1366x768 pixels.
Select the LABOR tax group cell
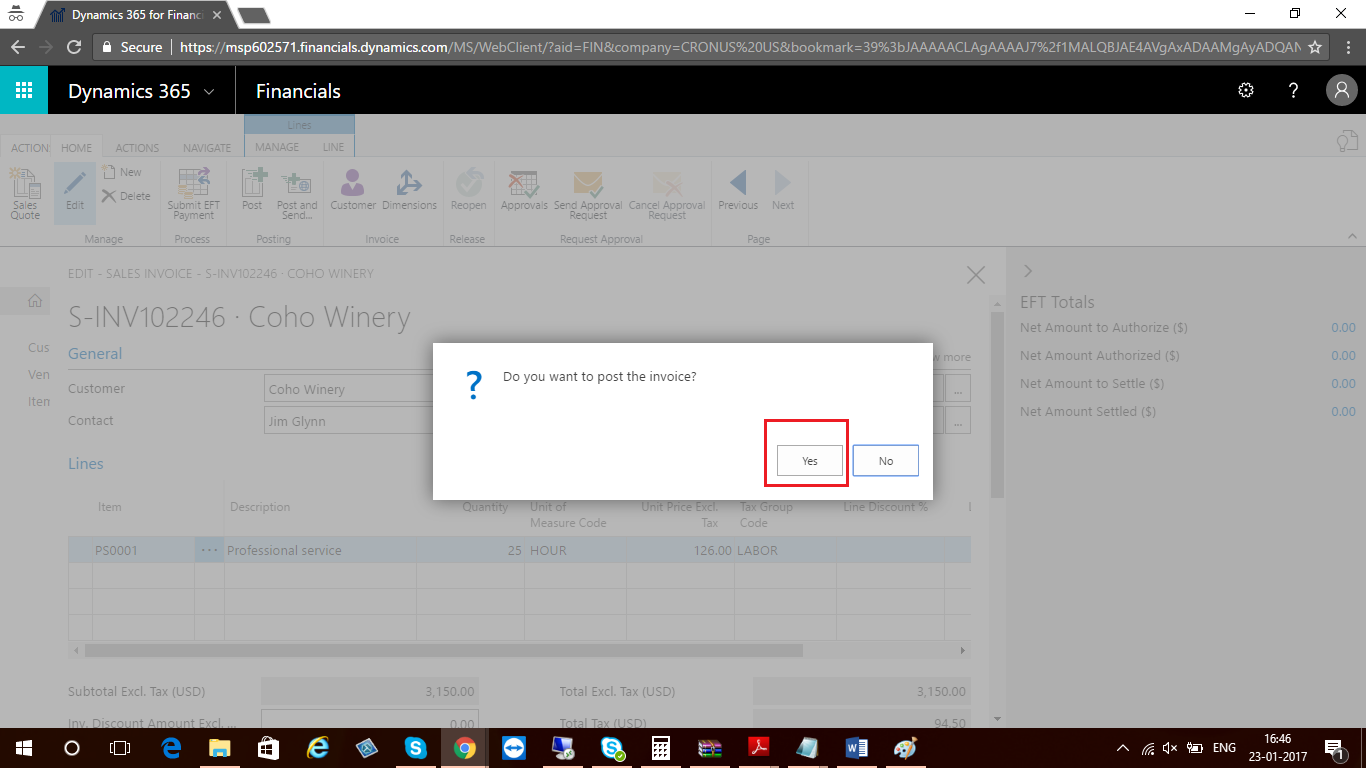[786, 550]
